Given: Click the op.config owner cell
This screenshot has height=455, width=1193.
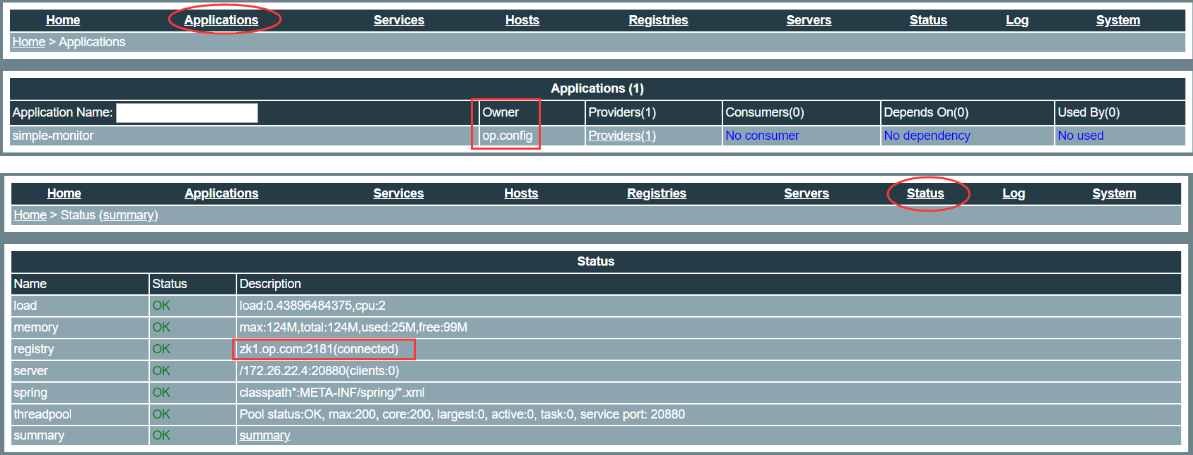Looking at the screenshot, I should click(531, 135).
